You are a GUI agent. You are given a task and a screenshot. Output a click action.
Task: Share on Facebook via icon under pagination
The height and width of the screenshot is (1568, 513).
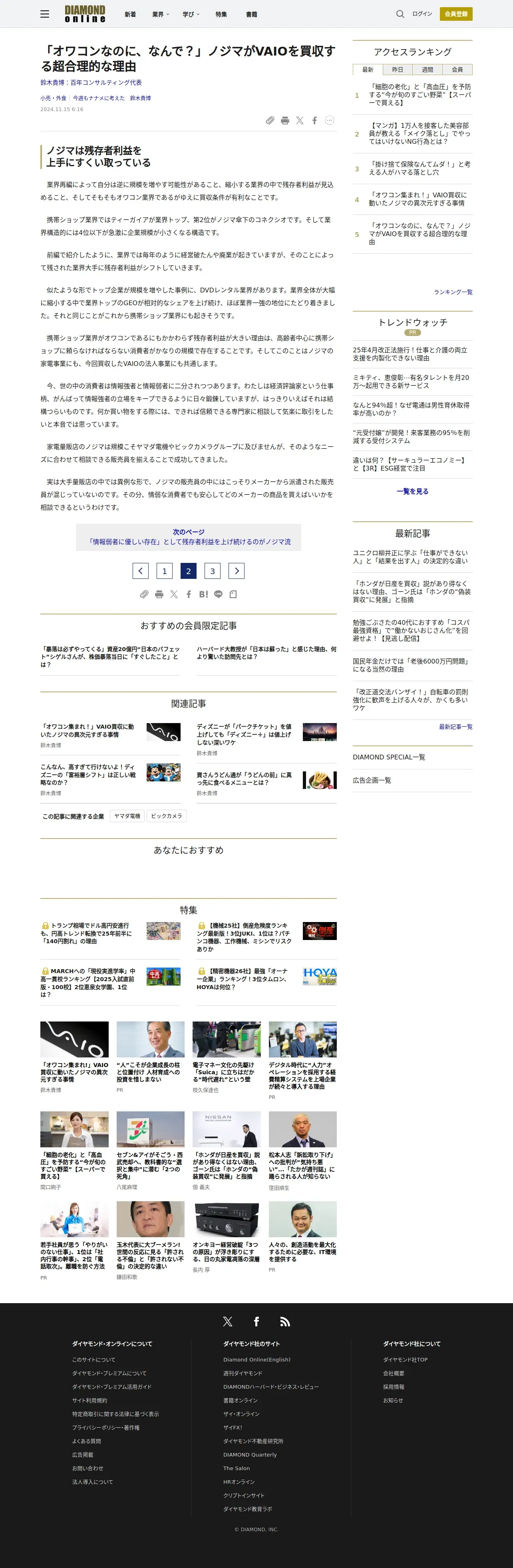coord(189,594)
